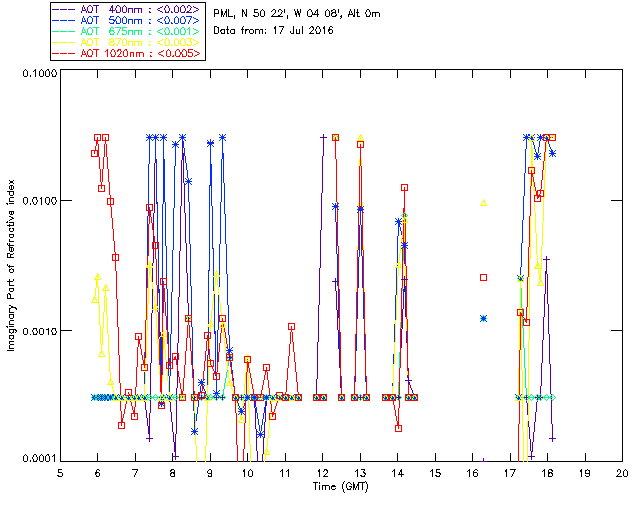Image resolution: width=640 pixels, height=512 pixels.
Task: Click the x-axis tick label 12
Action: click(x=322, y=473)
